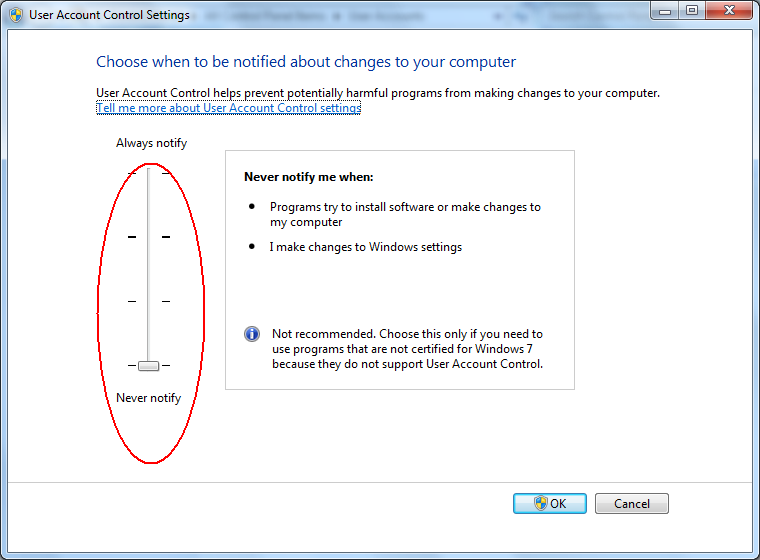Set slider to second notification level tick
Screen dimensions: 760x560
click(x=149, y=237)
